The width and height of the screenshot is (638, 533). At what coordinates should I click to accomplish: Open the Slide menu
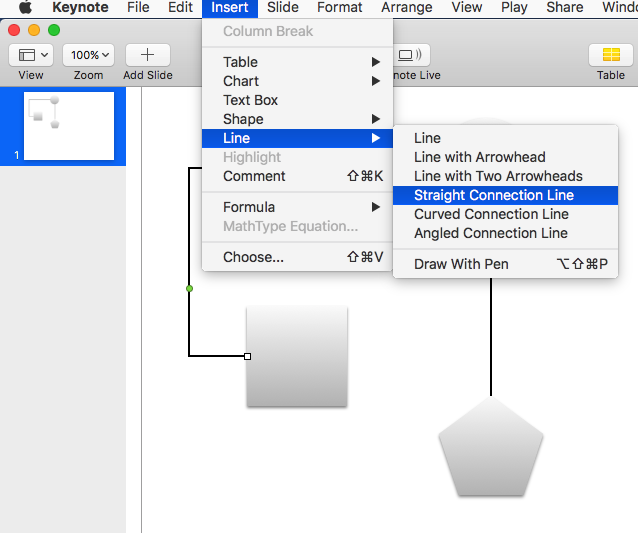coord(283,7)
